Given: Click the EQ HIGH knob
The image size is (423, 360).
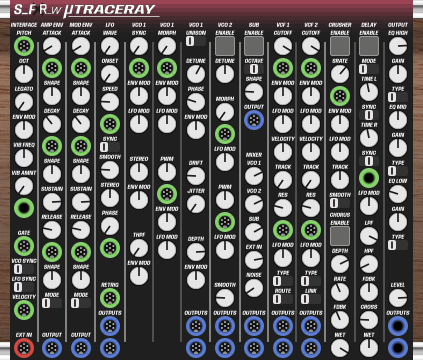Looking at the screenshot, I should (398, 46).
